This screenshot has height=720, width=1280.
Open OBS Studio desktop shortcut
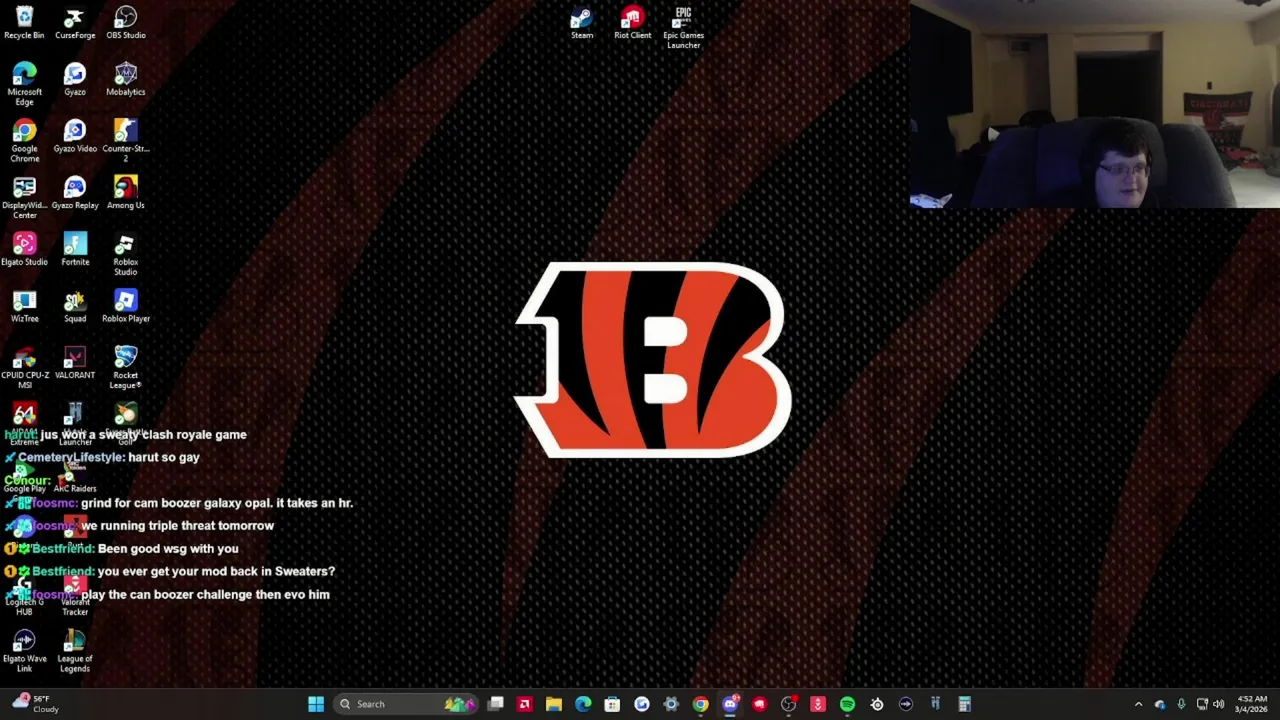pos(126,23)
